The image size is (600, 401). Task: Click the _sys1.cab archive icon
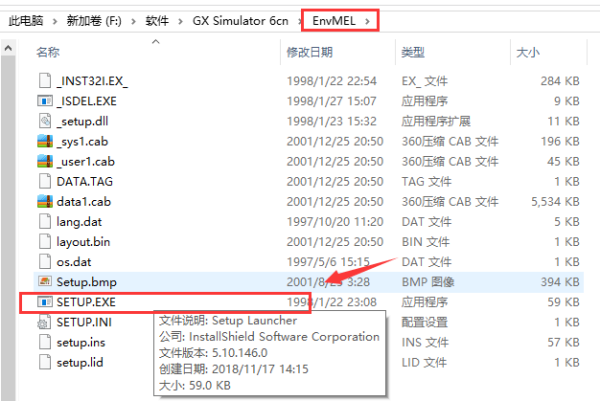coord(45,141)
